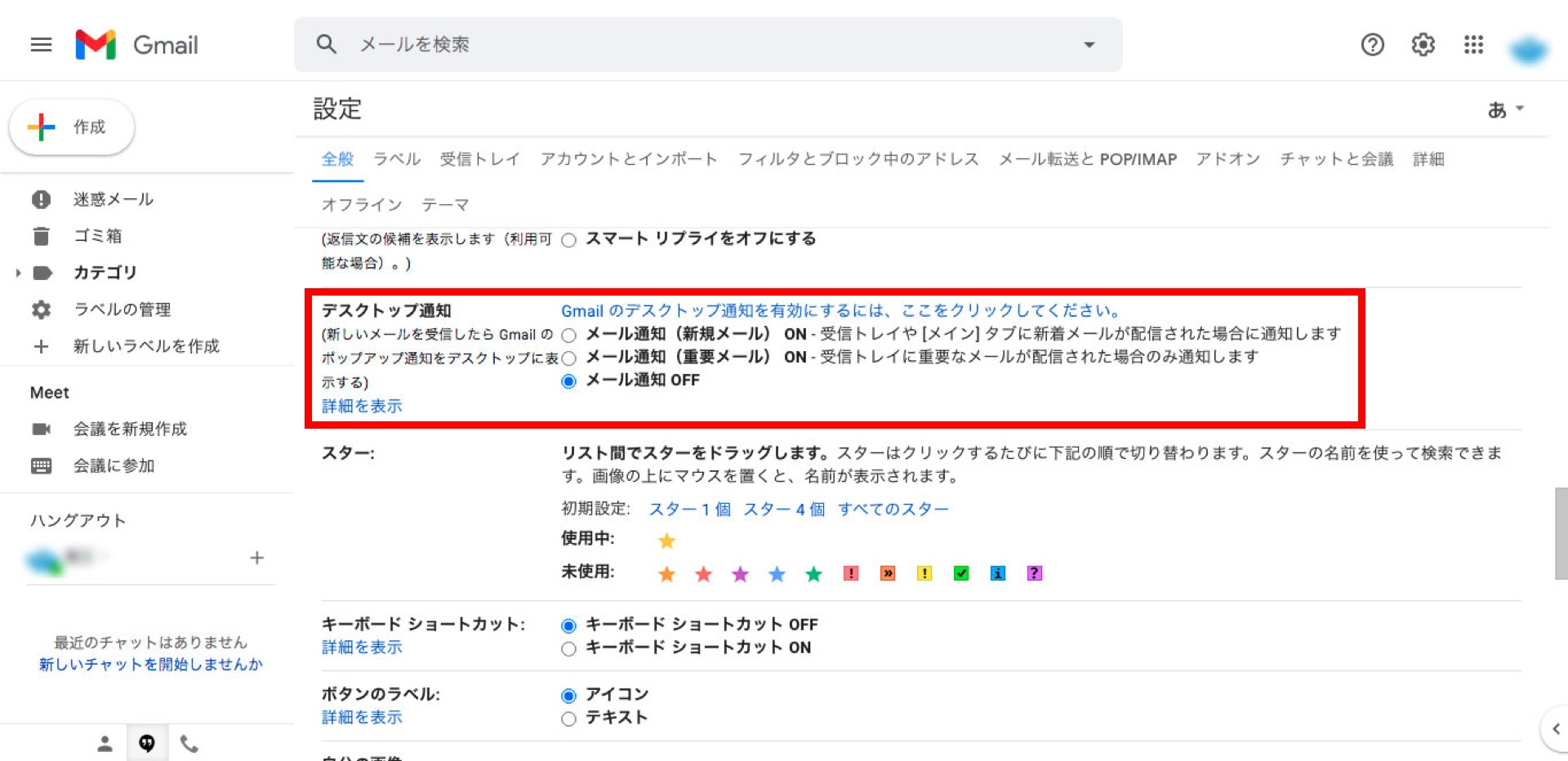Screen dimensions: 1568x761
Task: Click the 作成 compose button
Action: click(72, 127)
